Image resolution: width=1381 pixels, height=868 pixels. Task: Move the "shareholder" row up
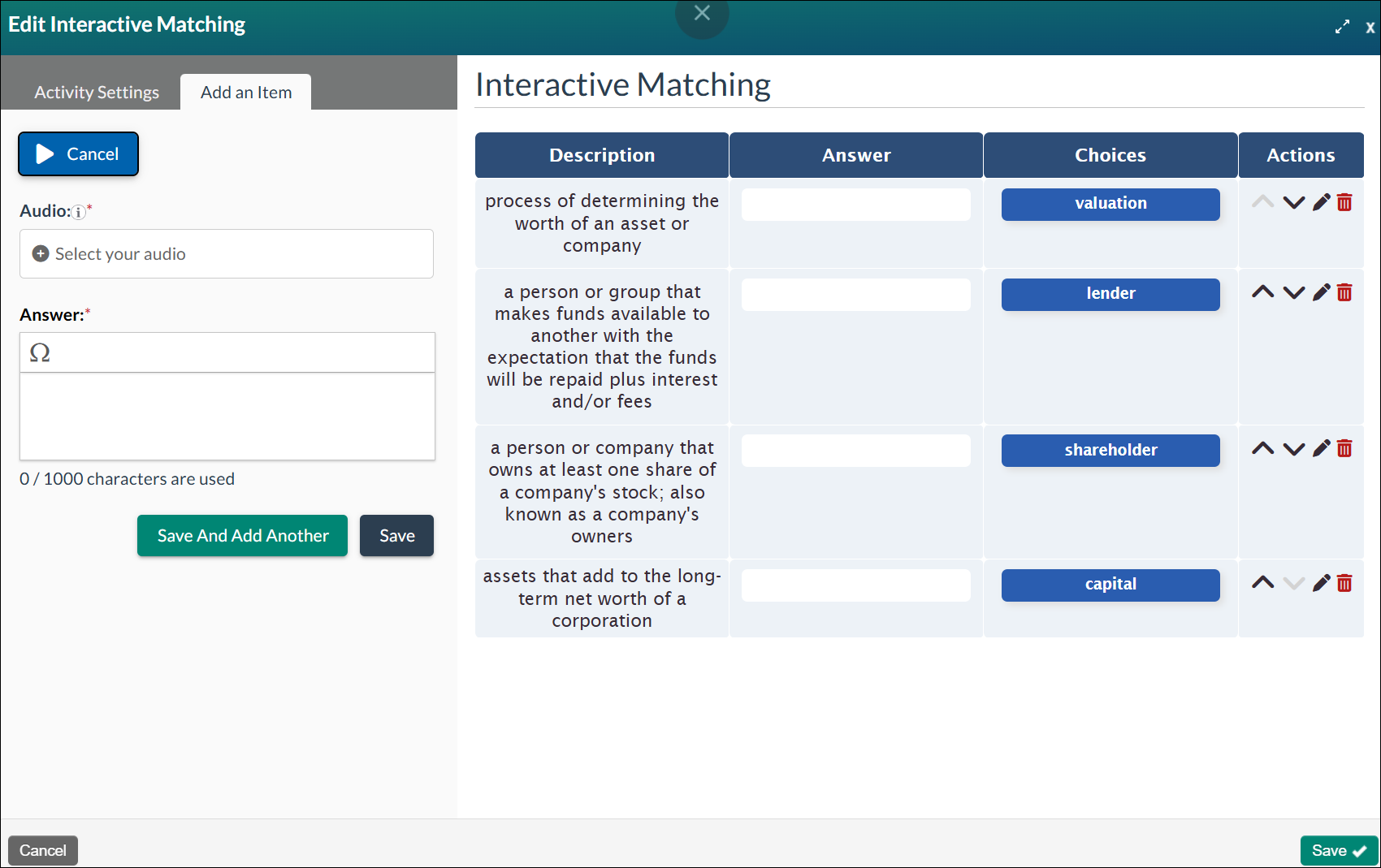[1262, 447]
